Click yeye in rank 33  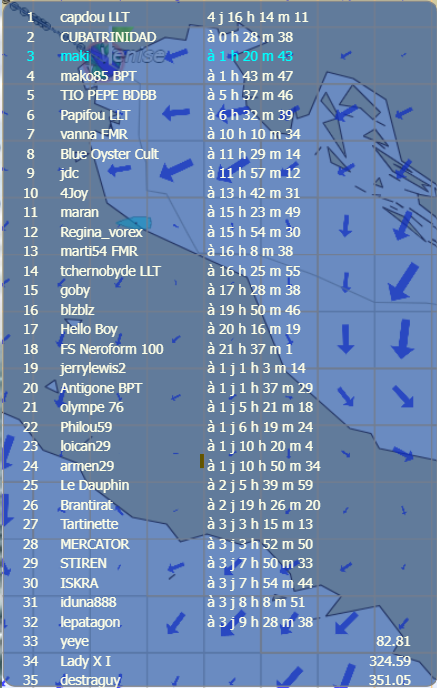(x=74, y=641)
